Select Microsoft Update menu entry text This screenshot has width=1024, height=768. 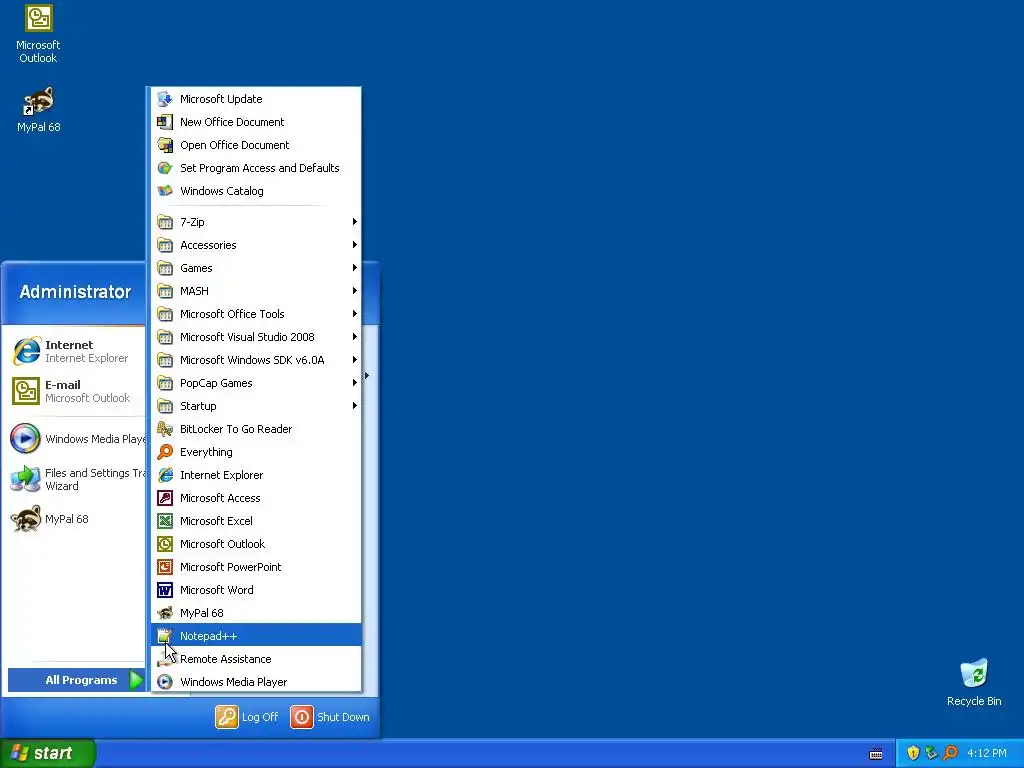(221, 99)
